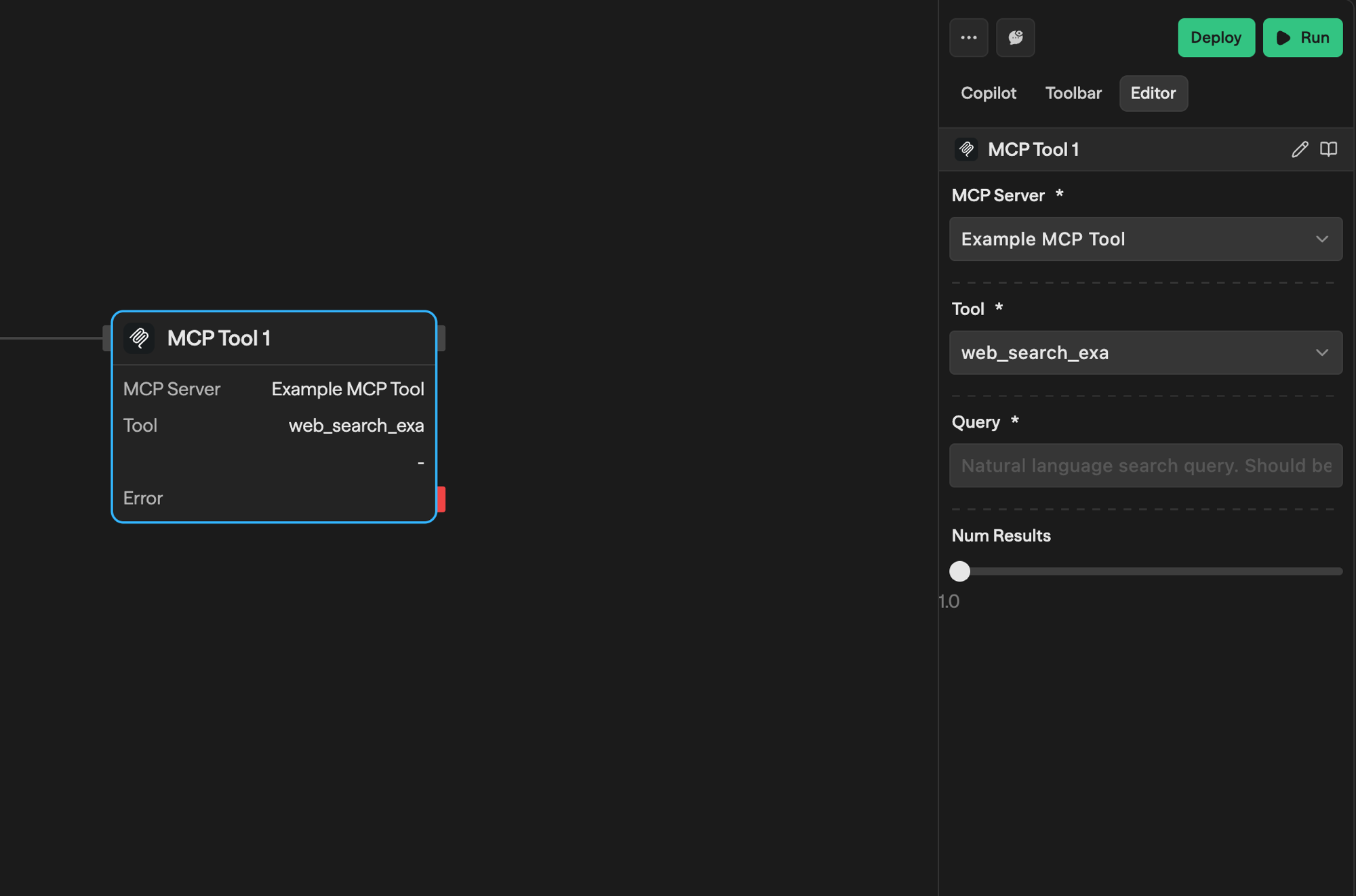This screenshot has height=896, width=1356.
Task: Run the workflow with Run button
Action: (x=1302, y=38)
